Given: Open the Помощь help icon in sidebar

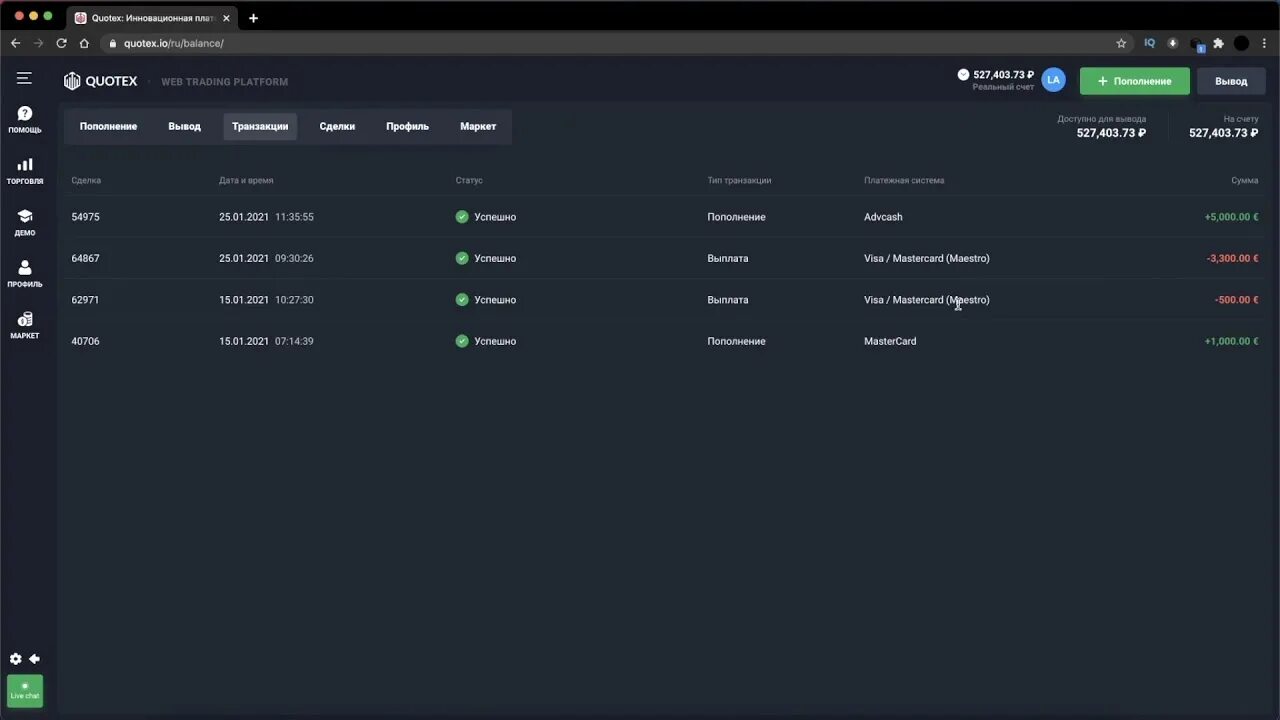Looking at the screenshot, I should coord(25,120).
